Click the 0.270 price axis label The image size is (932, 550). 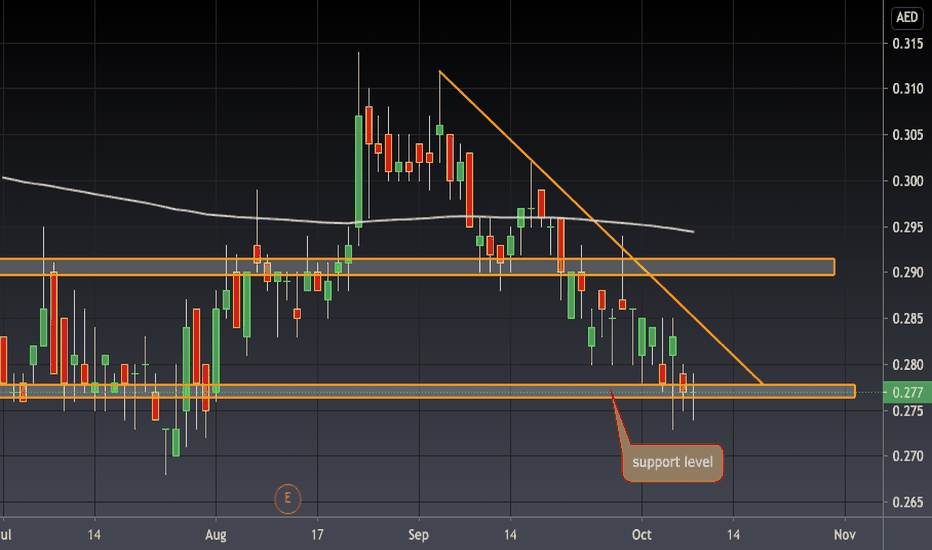(x=908, y=456)
